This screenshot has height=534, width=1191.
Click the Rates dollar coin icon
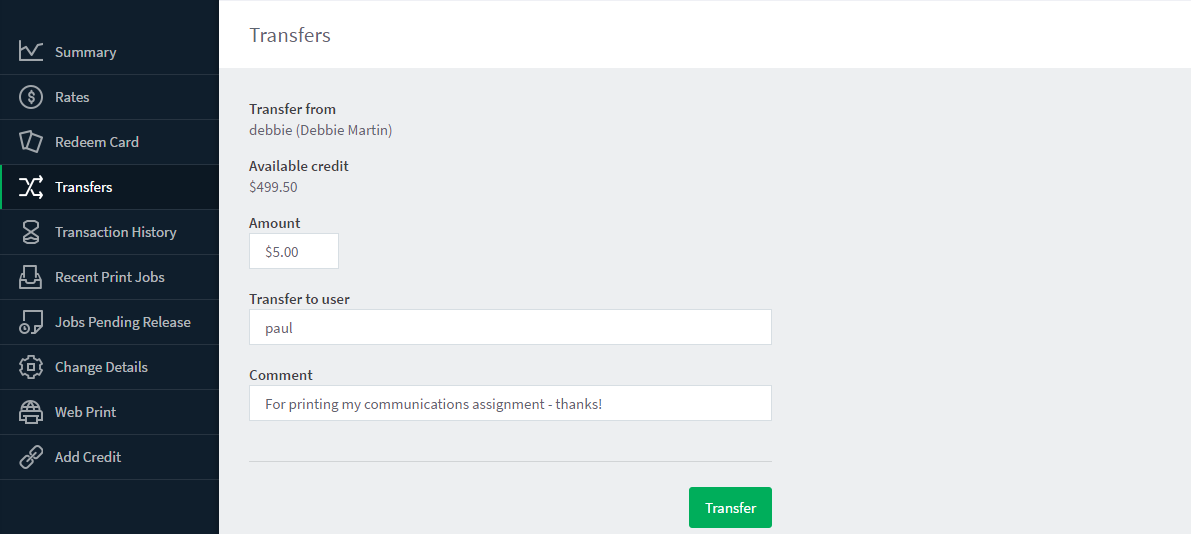click(x=31, y=97)
